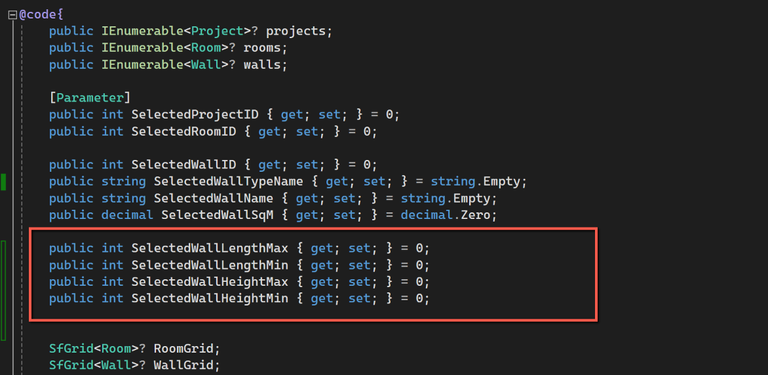
Task: Click the SelectedWallLengthMax property name
Action: tap(210, 249)
